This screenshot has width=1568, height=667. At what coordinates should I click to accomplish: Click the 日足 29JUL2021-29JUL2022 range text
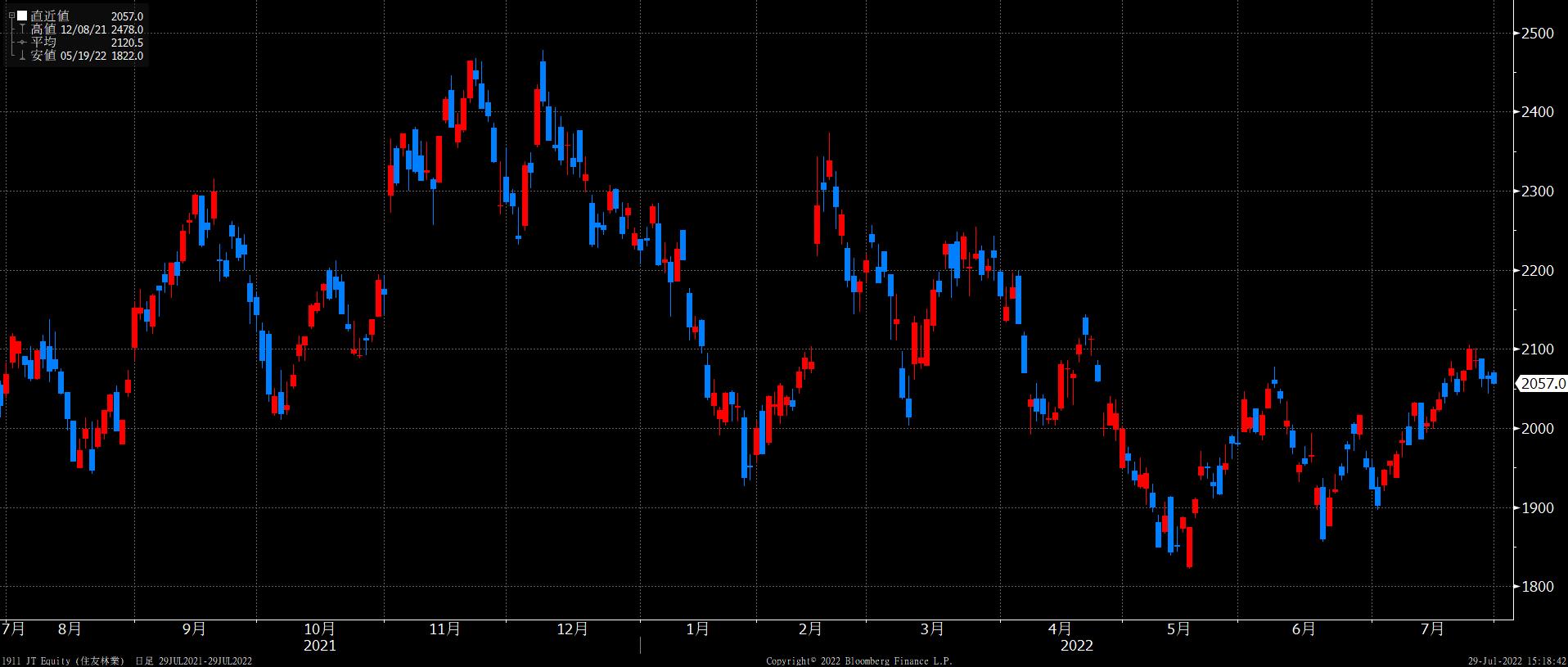pos(193,660)
